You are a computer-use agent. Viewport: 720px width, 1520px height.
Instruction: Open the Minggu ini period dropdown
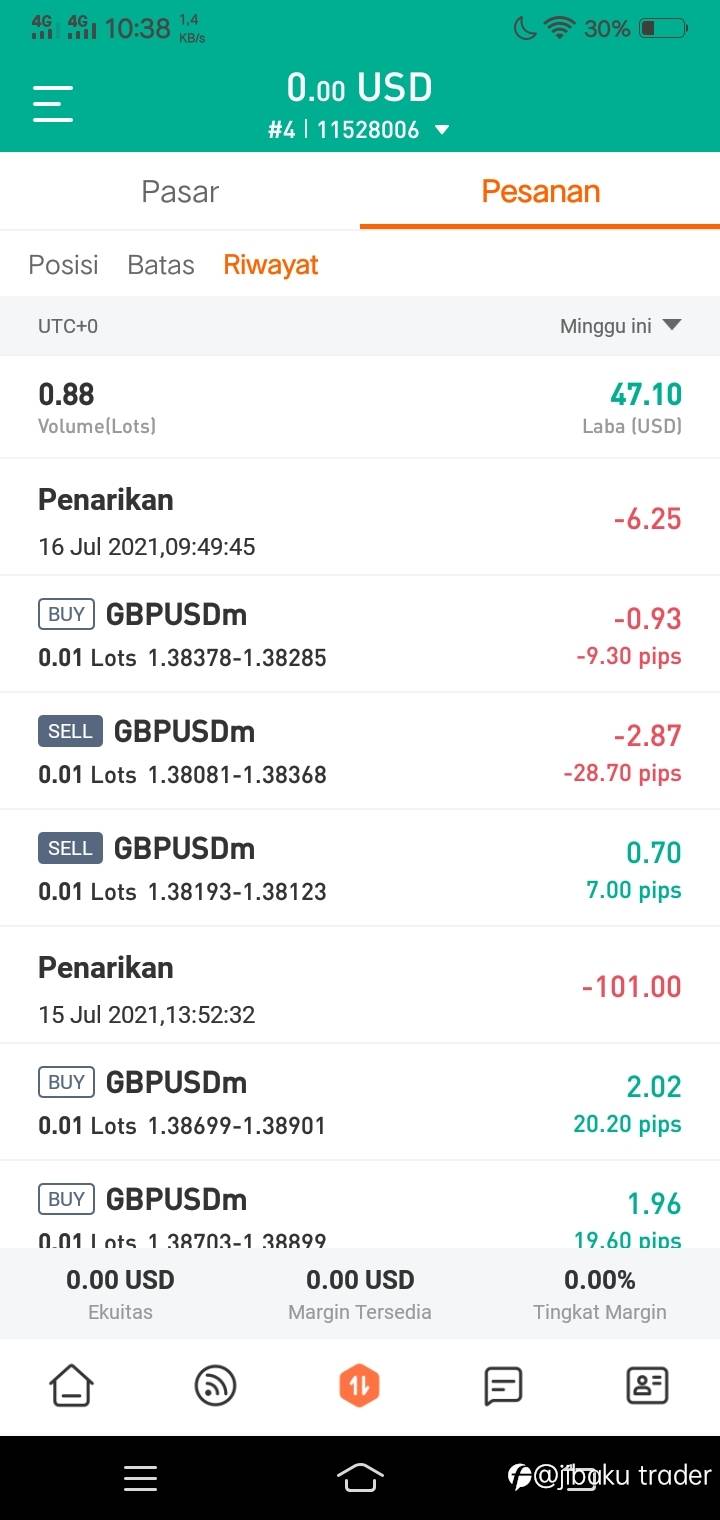click(x=620, y=326)
